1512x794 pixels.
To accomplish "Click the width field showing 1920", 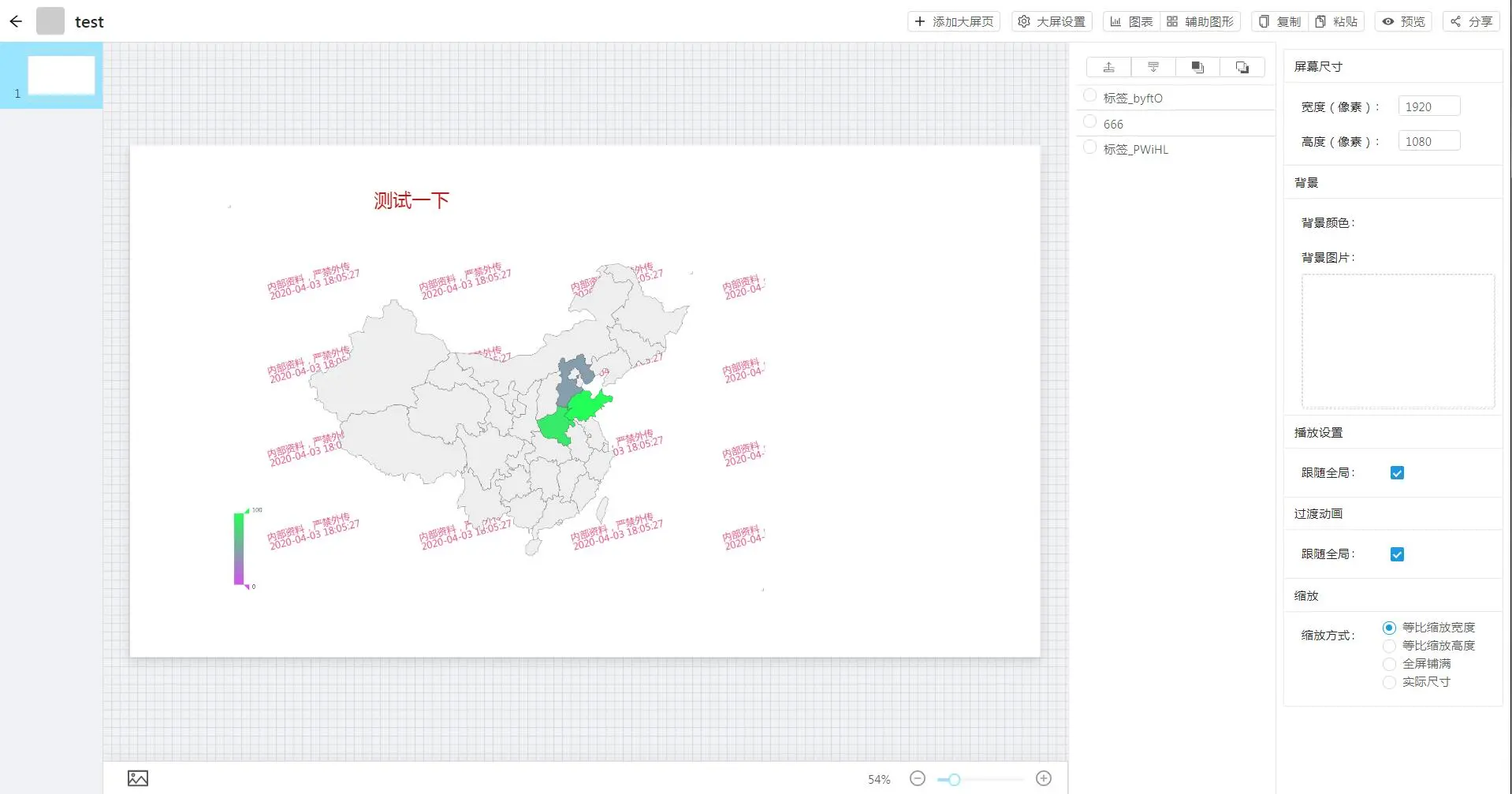I will coord(1428,106).
